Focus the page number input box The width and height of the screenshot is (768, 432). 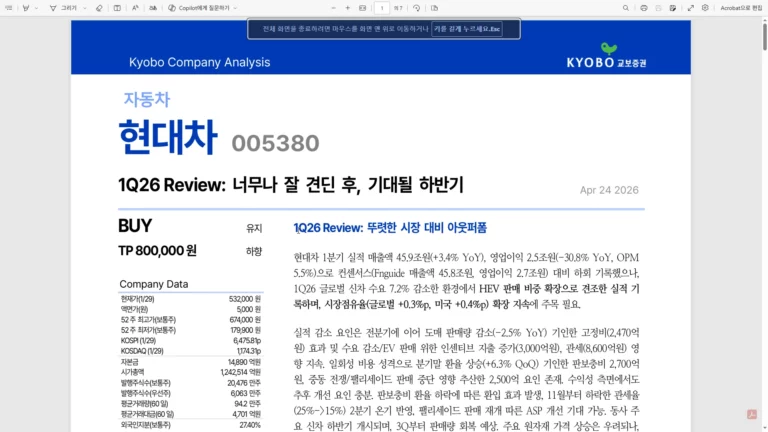(x=382, y=8)
